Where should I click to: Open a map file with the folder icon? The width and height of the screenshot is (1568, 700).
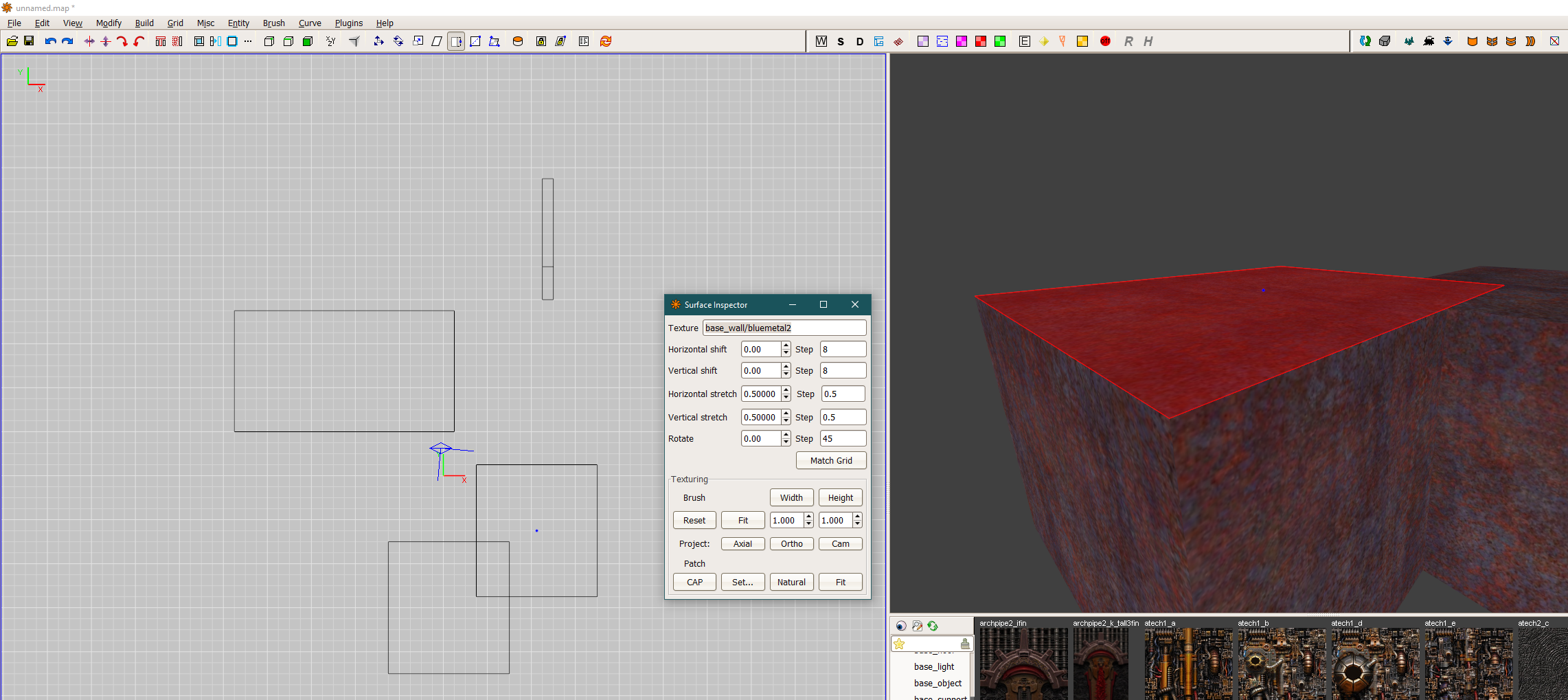[12, 41]
